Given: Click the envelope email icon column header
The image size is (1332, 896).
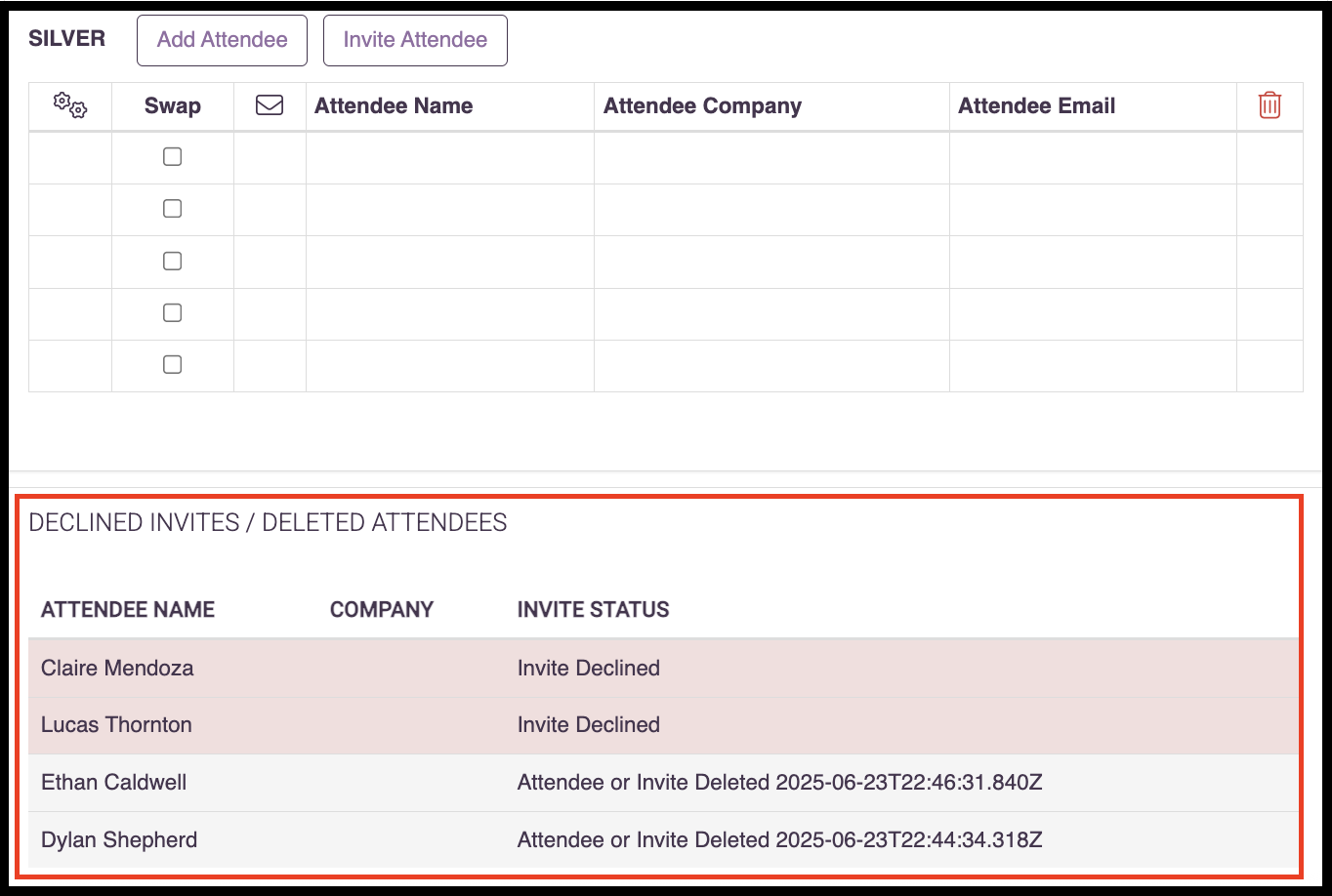Looking at the screenshot, I should [270, 105].
